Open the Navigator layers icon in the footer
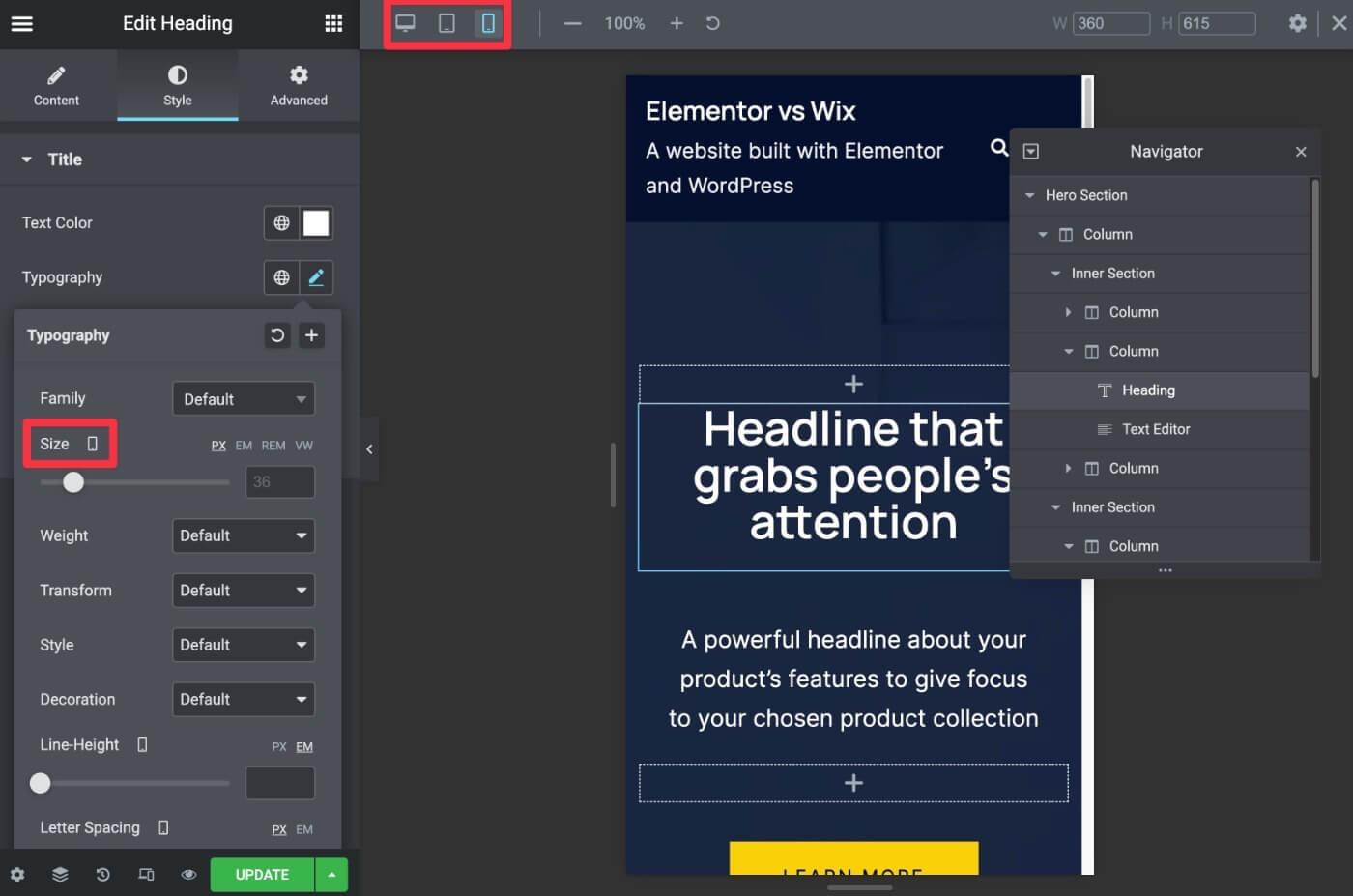The width and height of the screenshot is (1353, 896). click(60, 875)
